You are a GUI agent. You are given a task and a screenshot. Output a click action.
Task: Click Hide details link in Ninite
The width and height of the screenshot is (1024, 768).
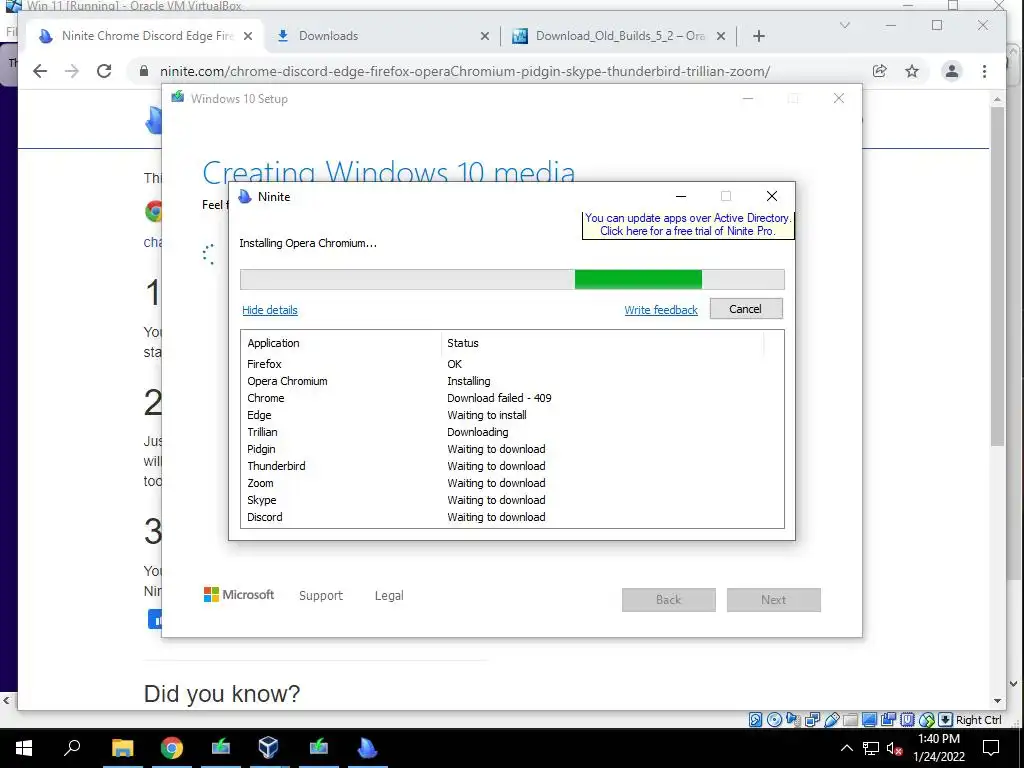tap(270, 310)
